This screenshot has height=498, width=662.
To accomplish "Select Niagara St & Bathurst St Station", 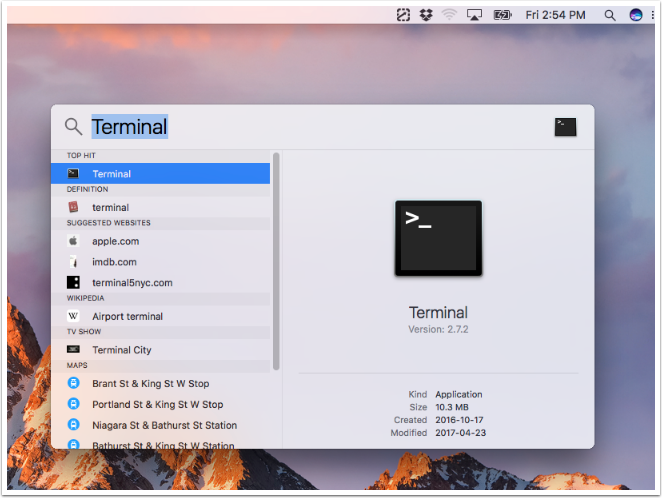I will [x=160, y=425].
